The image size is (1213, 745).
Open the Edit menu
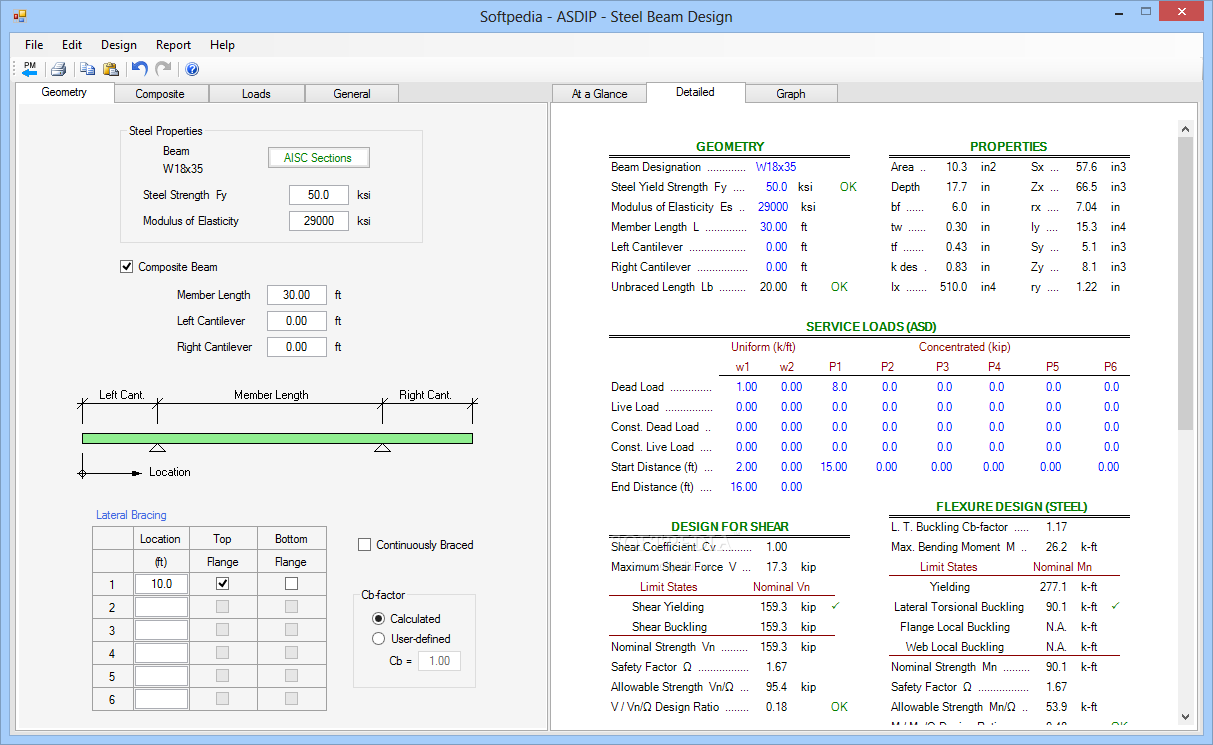coord(72,45)
